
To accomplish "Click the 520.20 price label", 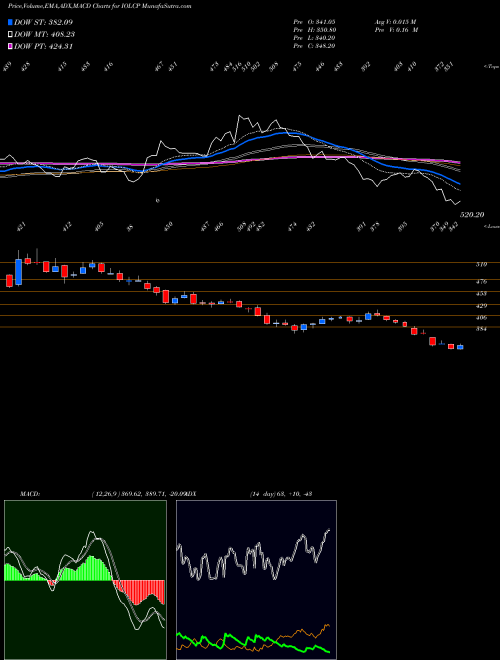I will 472,215.
